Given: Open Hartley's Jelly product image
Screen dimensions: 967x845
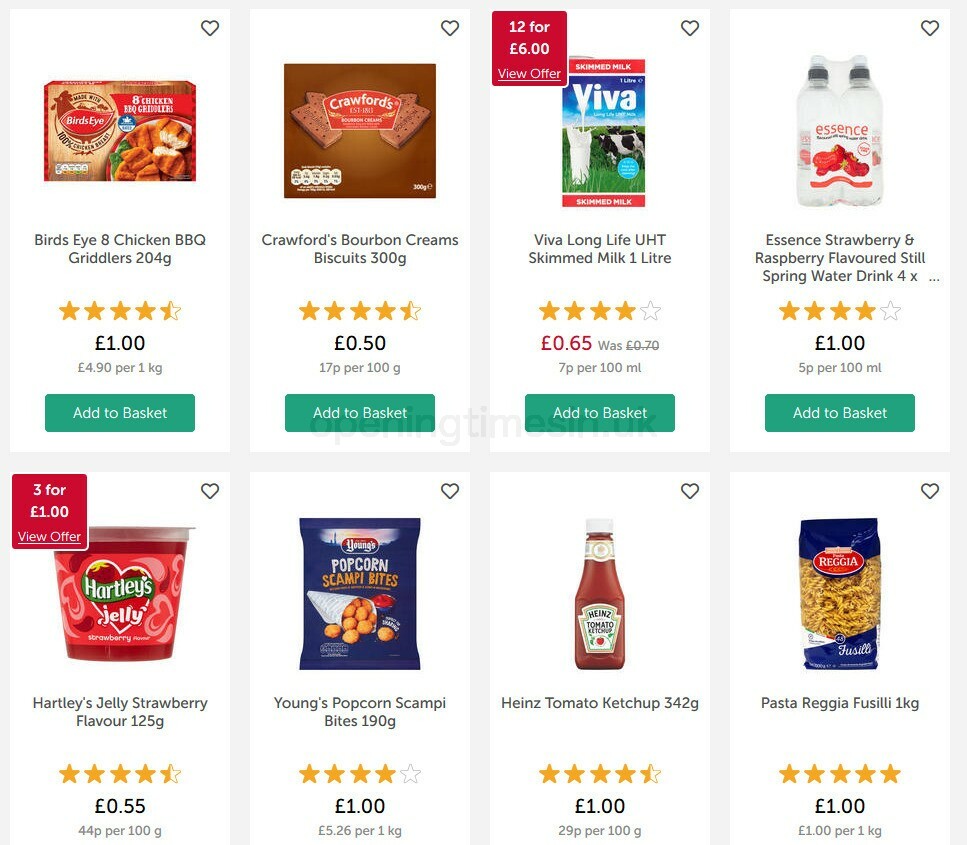Looking at the screenshot, I should point(120,594).
